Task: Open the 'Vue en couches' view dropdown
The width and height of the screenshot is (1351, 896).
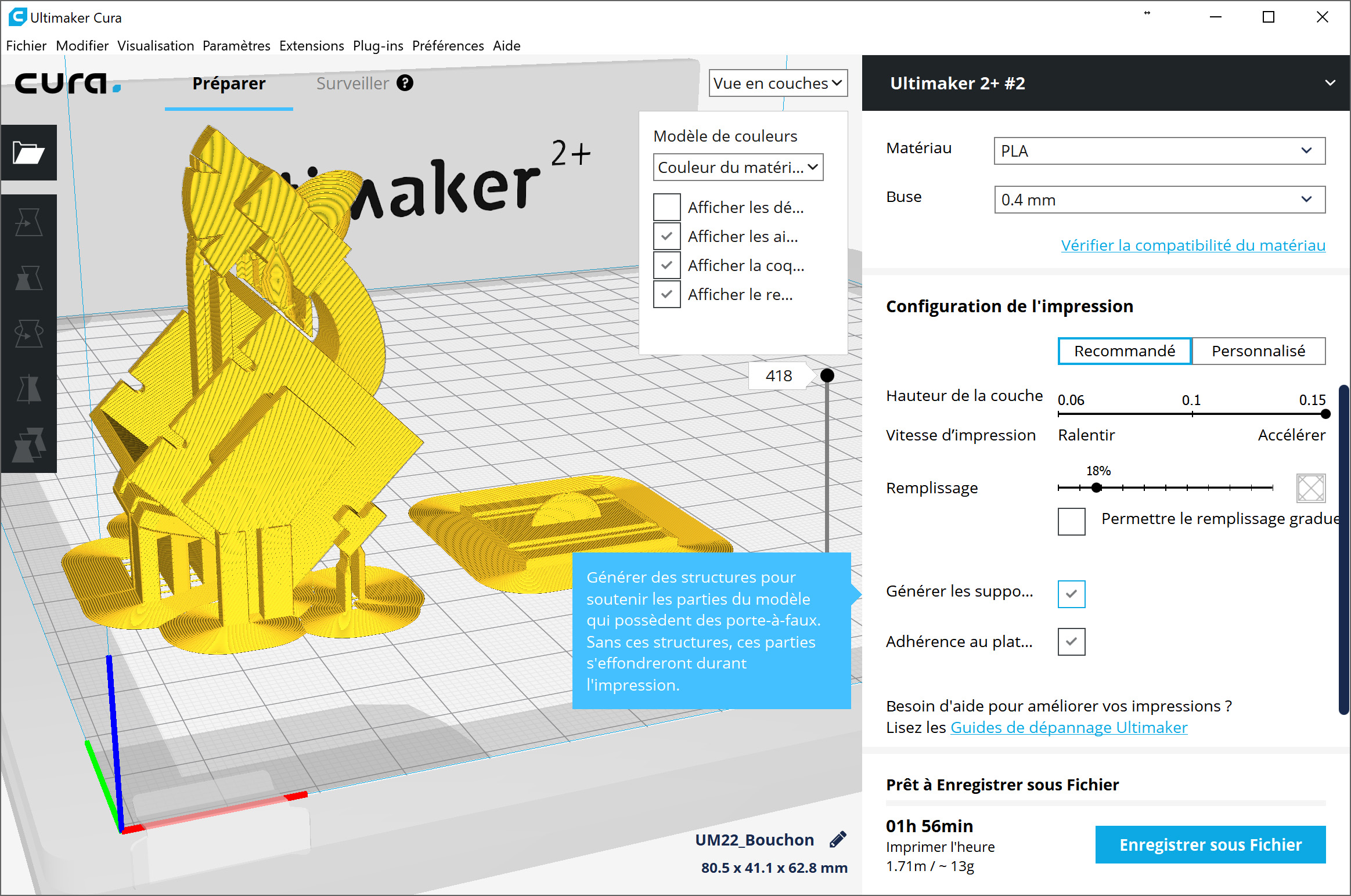Action: [x=778, y=83]
